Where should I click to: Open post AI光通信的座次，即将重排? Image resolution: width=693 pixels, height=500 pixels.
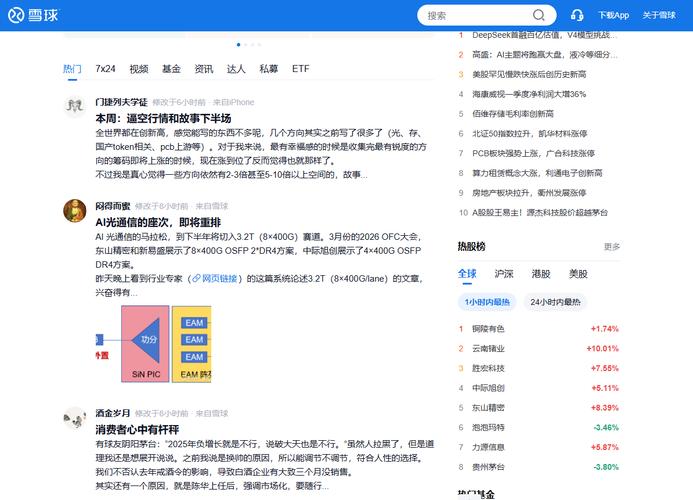(x=158, y=222)
